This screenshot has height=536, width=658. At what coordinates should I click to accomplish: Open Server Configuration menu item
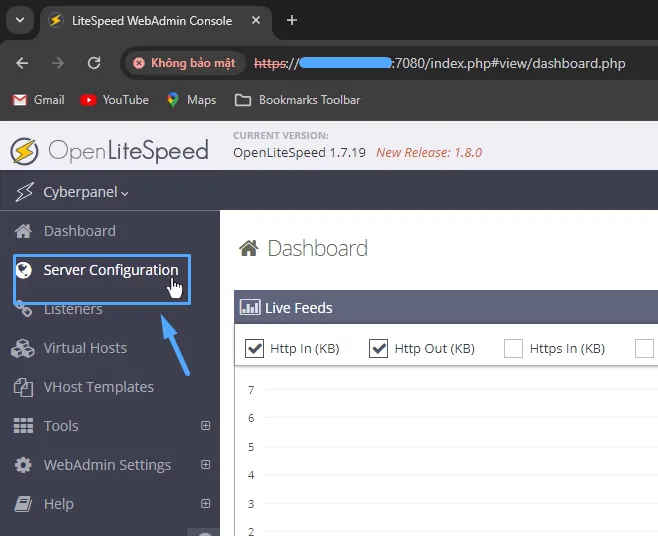coord(110,270)
